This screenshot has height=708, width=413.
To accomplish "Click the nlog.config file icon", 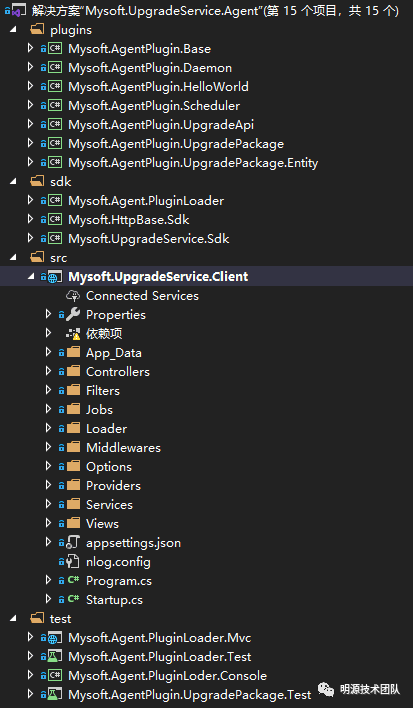I will [x=73, y=562].
